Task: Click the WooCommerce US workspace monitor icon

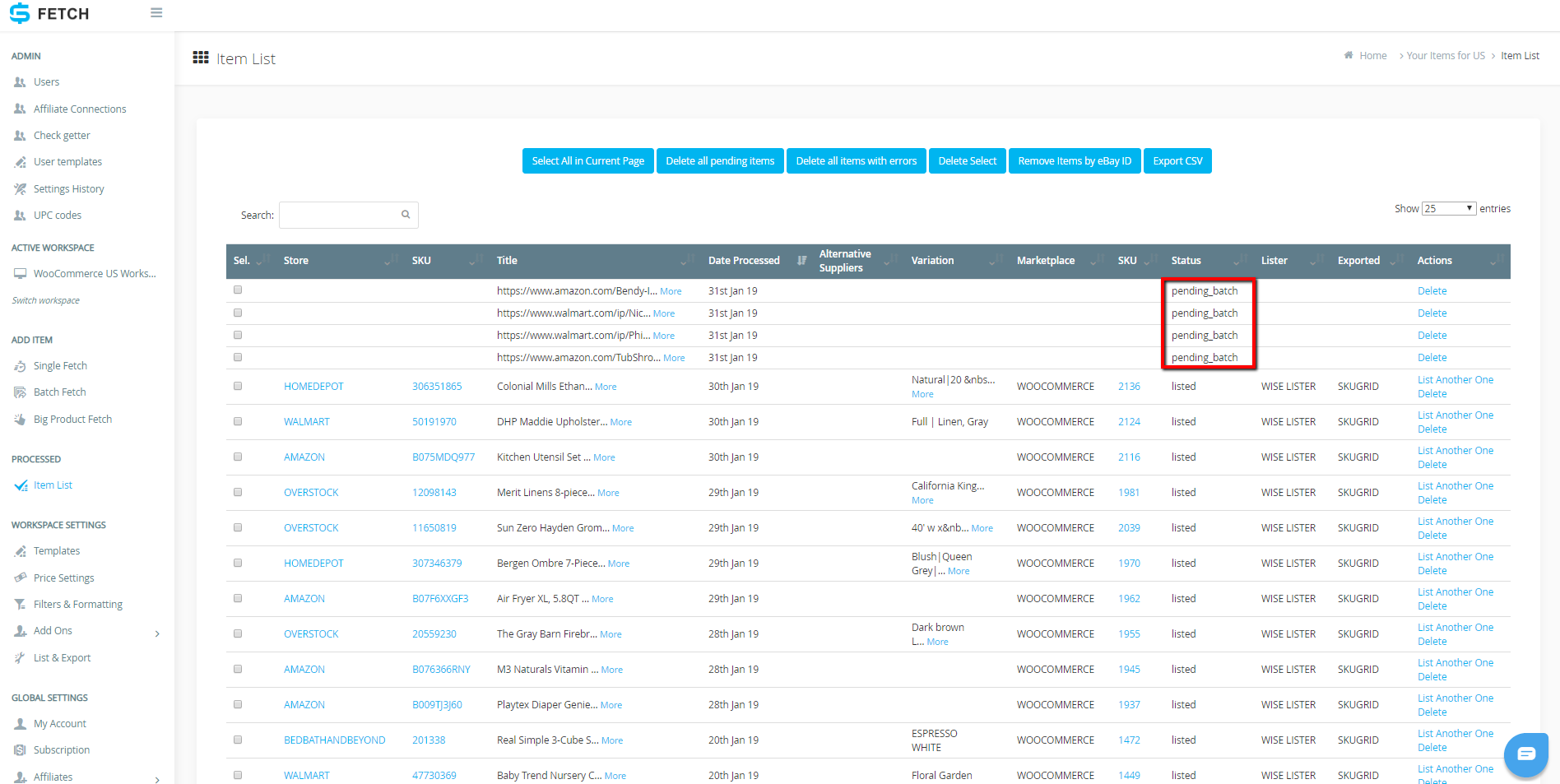Action: pos(20,274)
